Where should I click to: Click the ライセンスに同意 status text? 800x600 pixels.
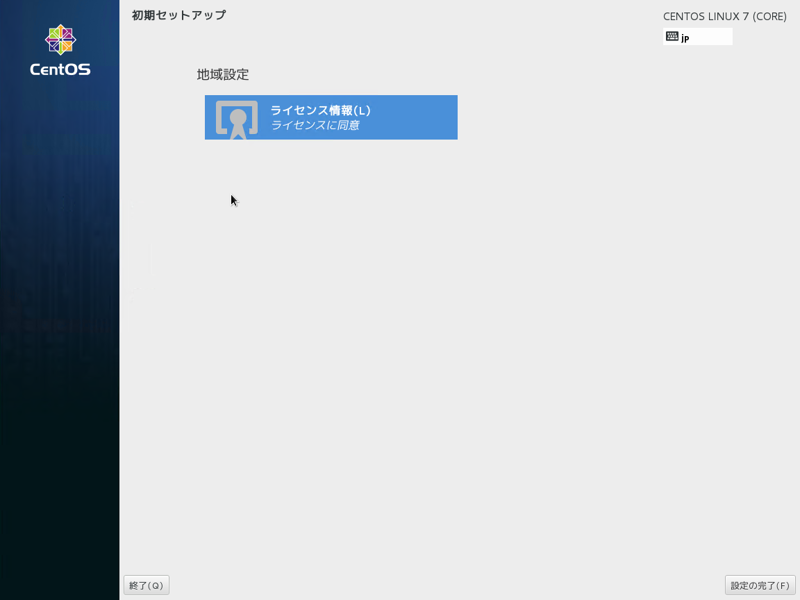(315, 125)
